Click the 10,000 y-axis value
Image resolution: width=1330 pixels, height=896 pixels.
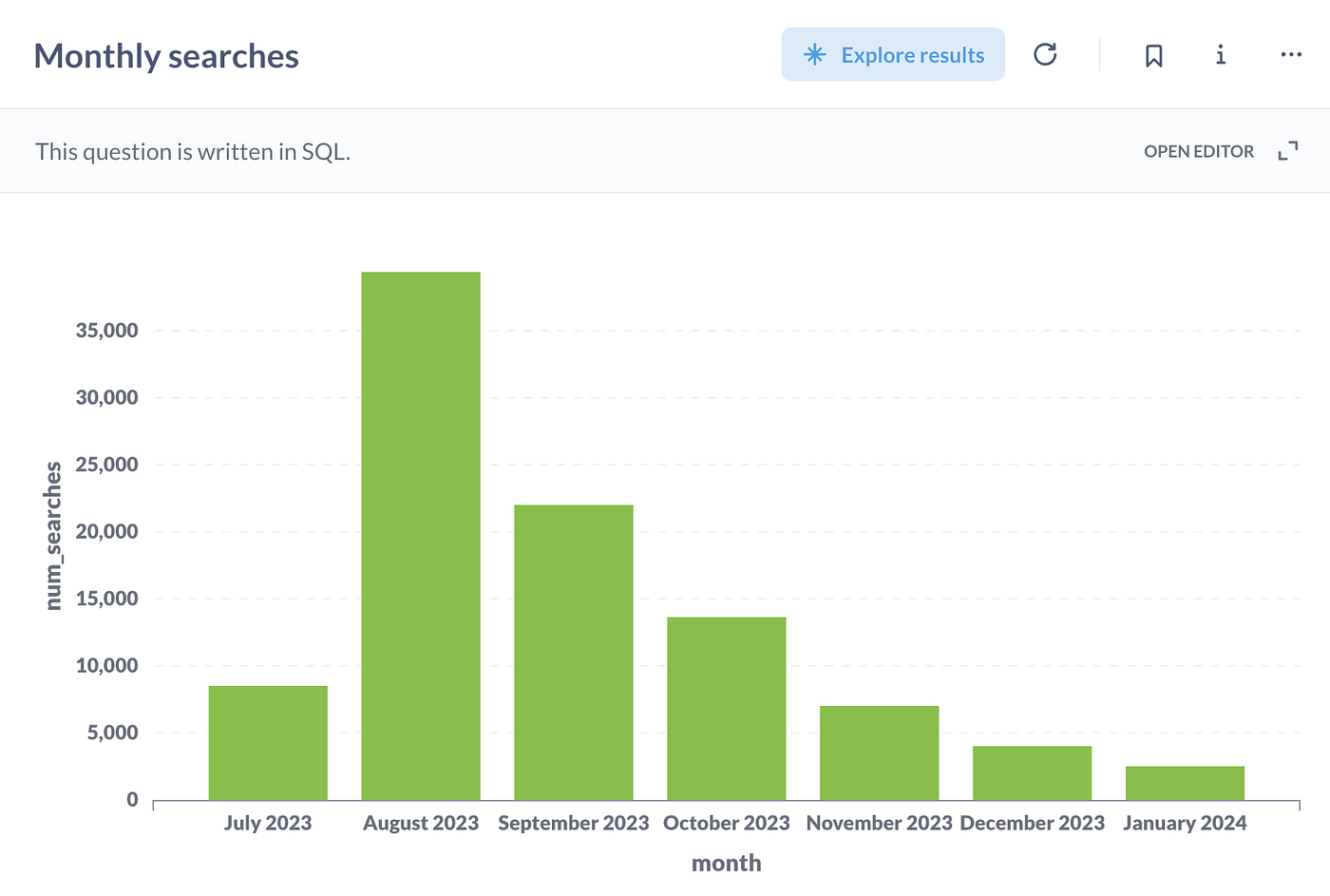[106, 666]
